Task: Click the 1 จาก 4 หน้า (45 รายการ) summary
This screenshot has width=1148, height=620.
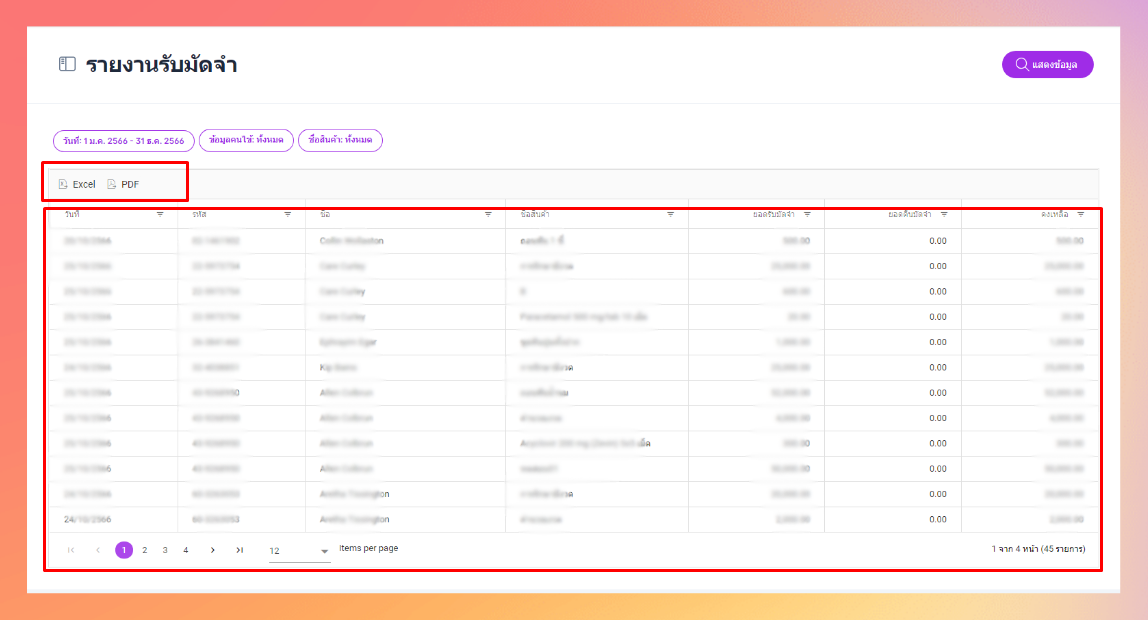Action: 1038,549
